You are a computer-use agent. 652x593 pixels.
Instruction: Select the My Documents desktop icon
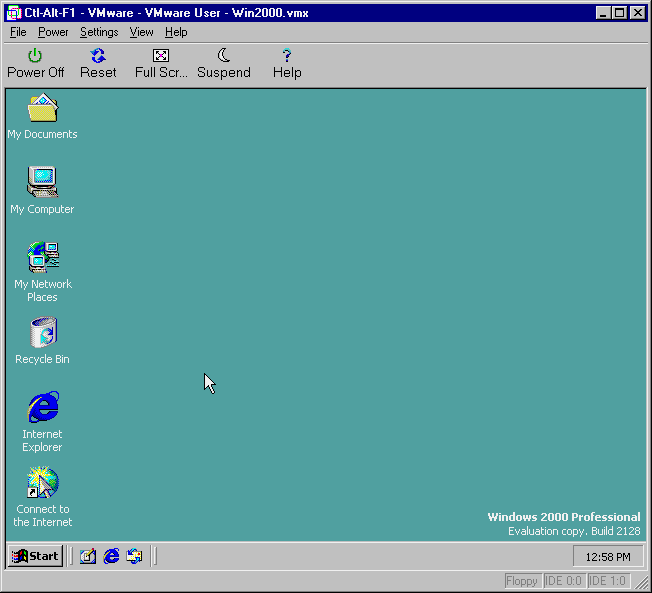43,110
